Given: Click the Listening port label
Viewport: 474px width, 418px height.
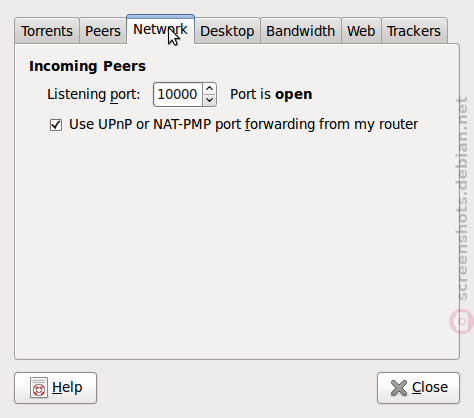Looking at the screenshot, I should pyautogui.click(x=94, y=95).
